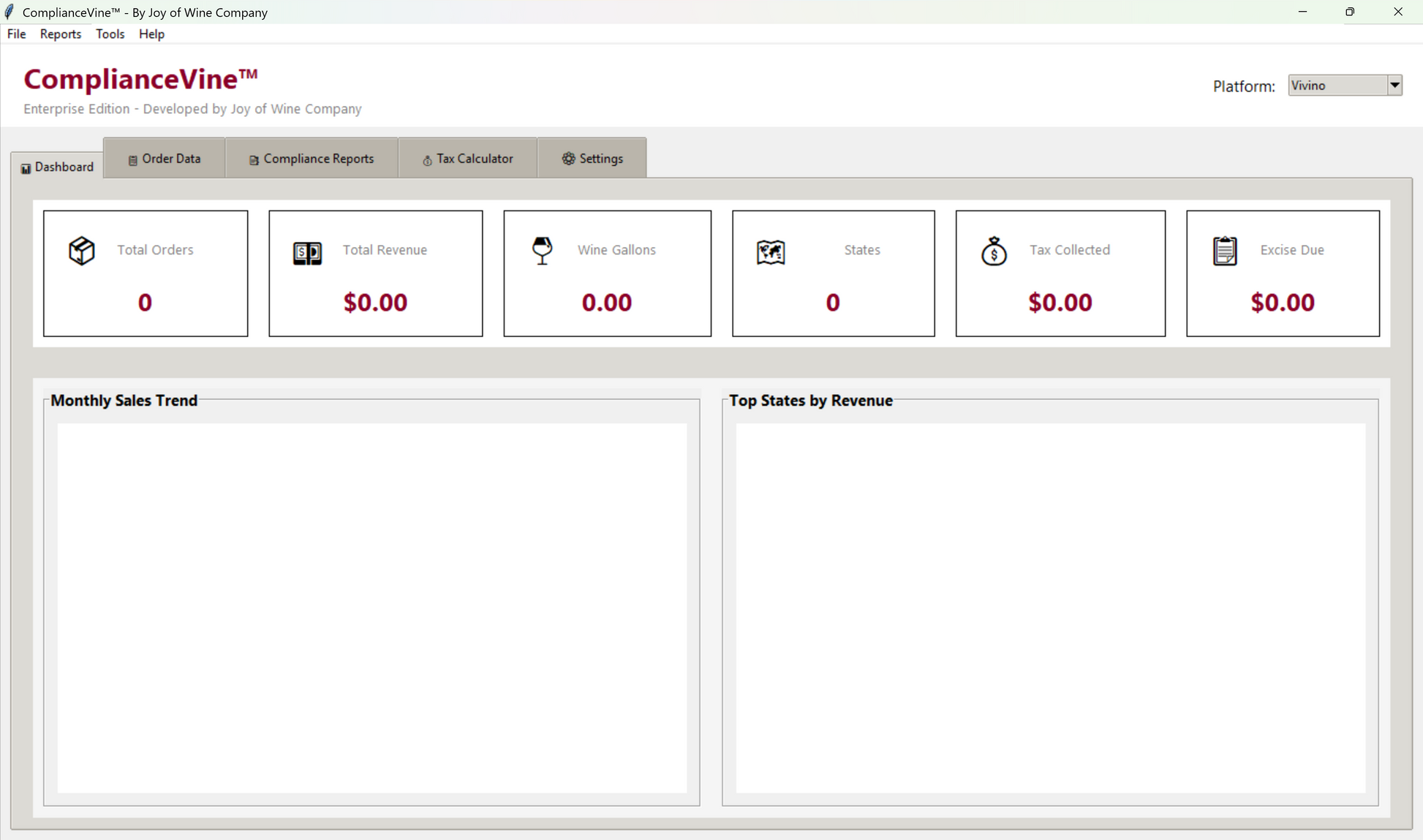Open the Help menu
This screenshot has height=840, width=1423.
coord(151,34)
